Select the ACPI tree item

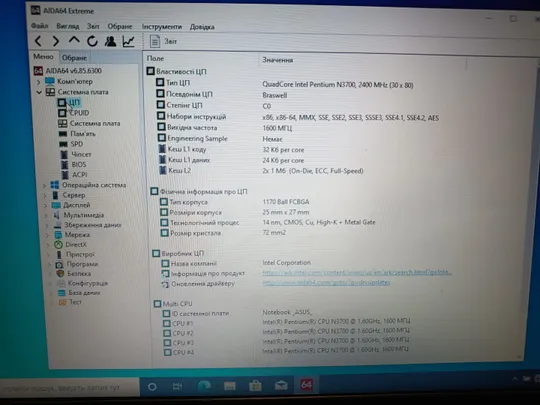(74, 175)
